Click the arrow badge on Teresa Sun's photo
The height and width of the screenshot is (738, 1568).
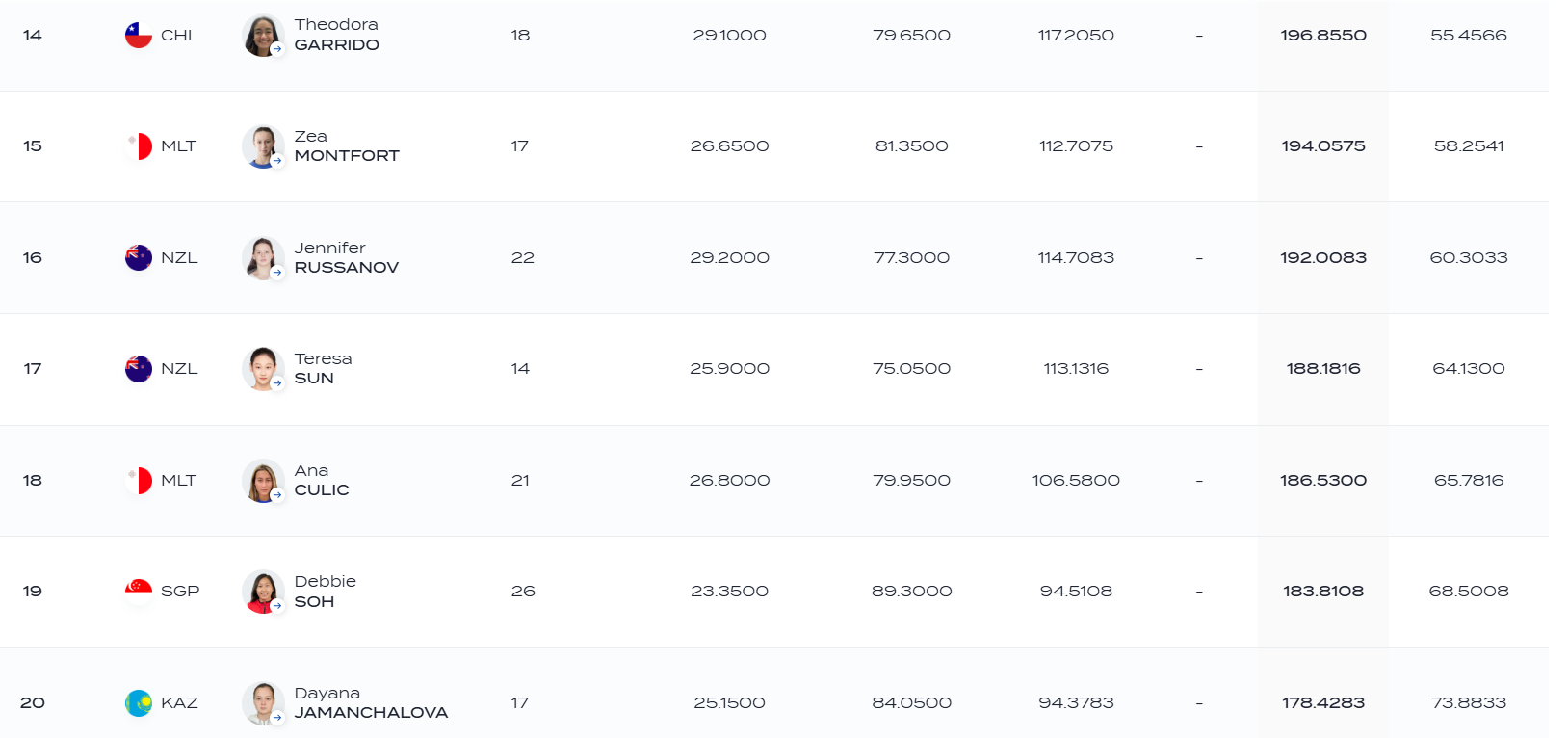point(277,383)
